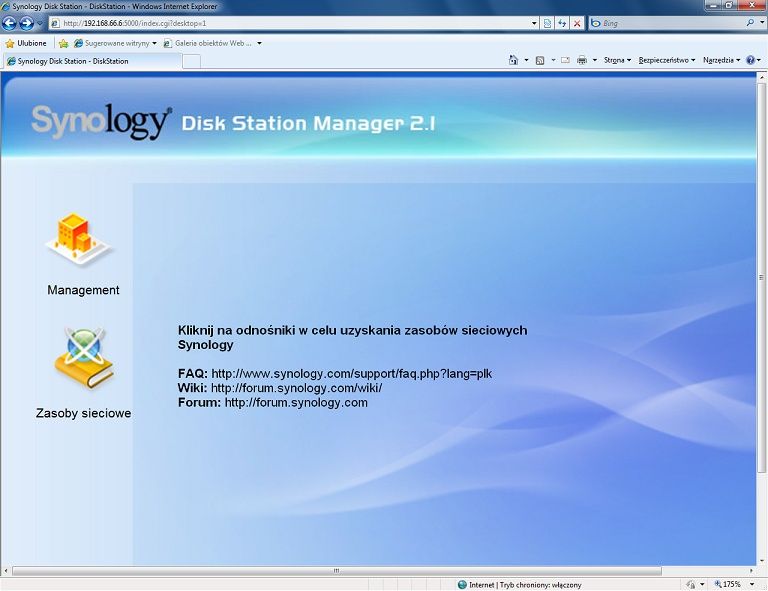
Task: Click the compatibility view icon in address bar
Action: point(548,23)
